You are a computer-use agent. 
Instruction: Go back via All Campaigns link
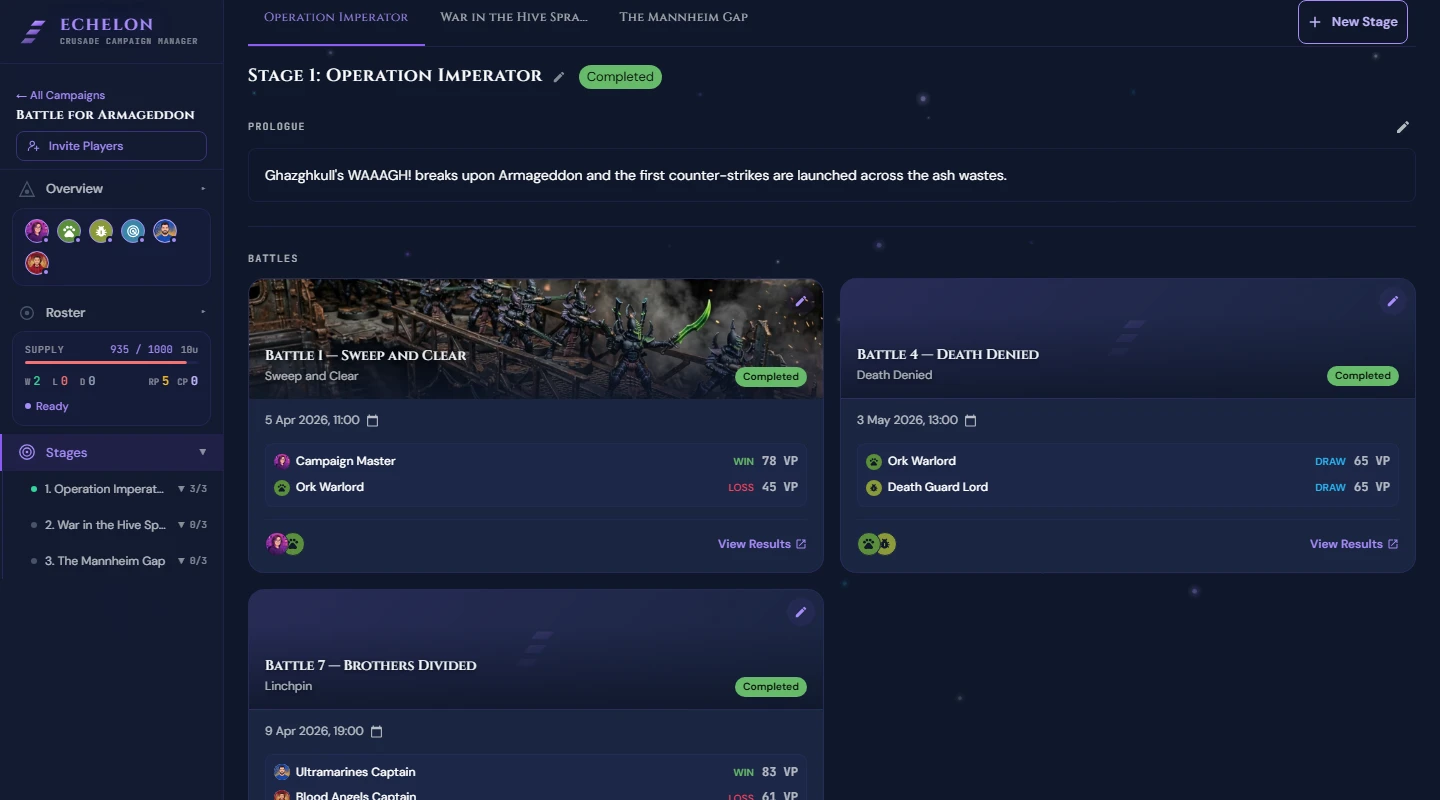tap(60, 95)
